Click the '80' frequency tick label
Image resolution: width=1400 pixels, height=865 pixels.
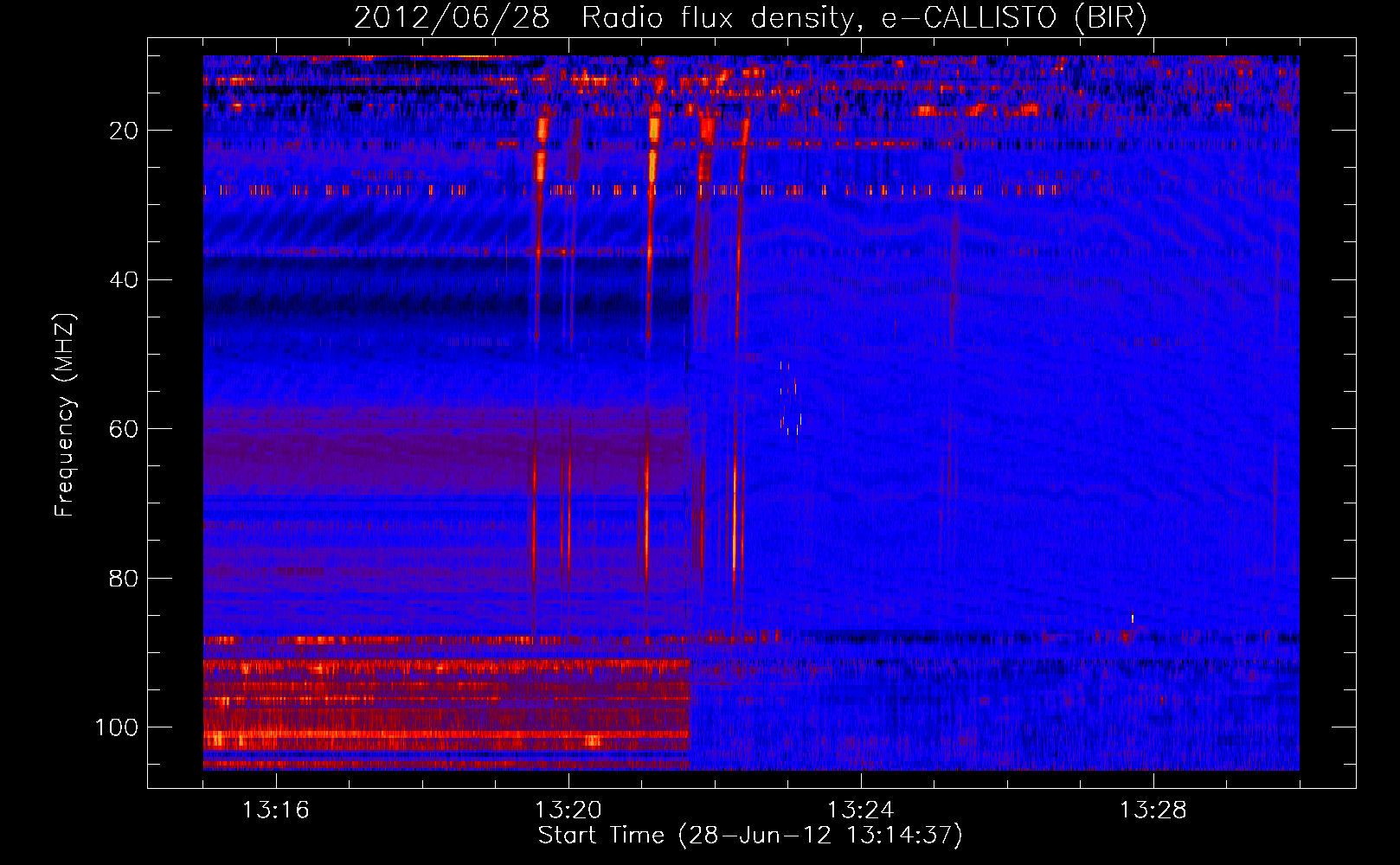125,579
